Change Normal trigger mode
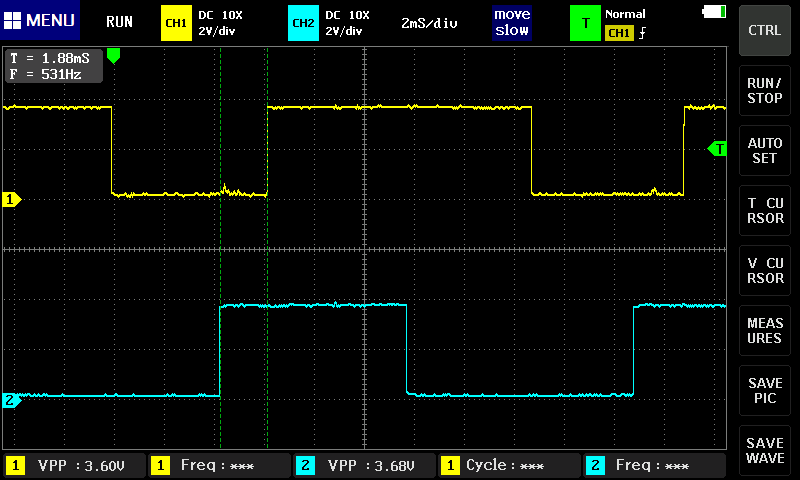 [x=625, y=14]
